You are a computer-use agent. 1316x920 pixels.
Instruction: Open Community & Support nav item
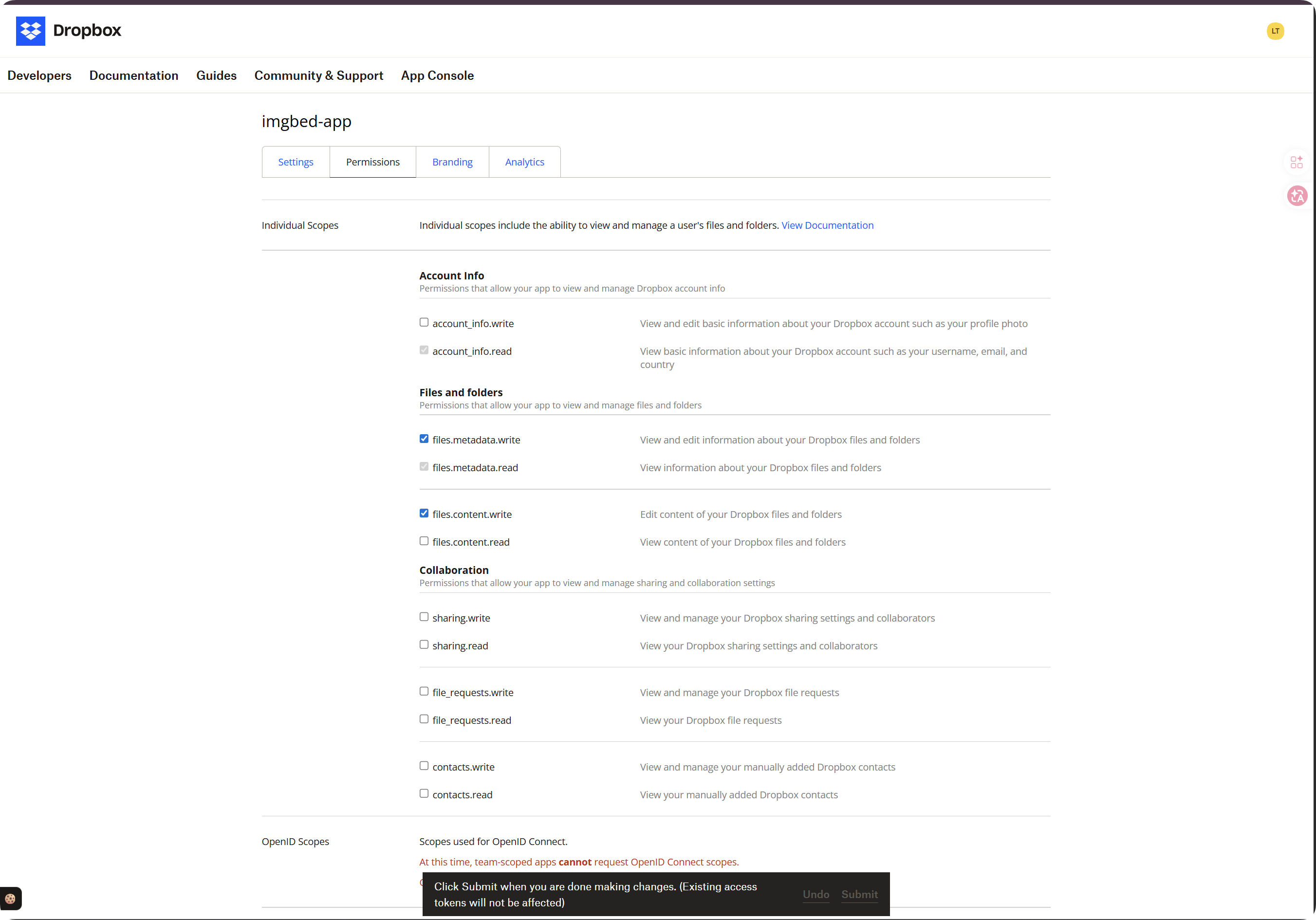[x=319, y=75]
